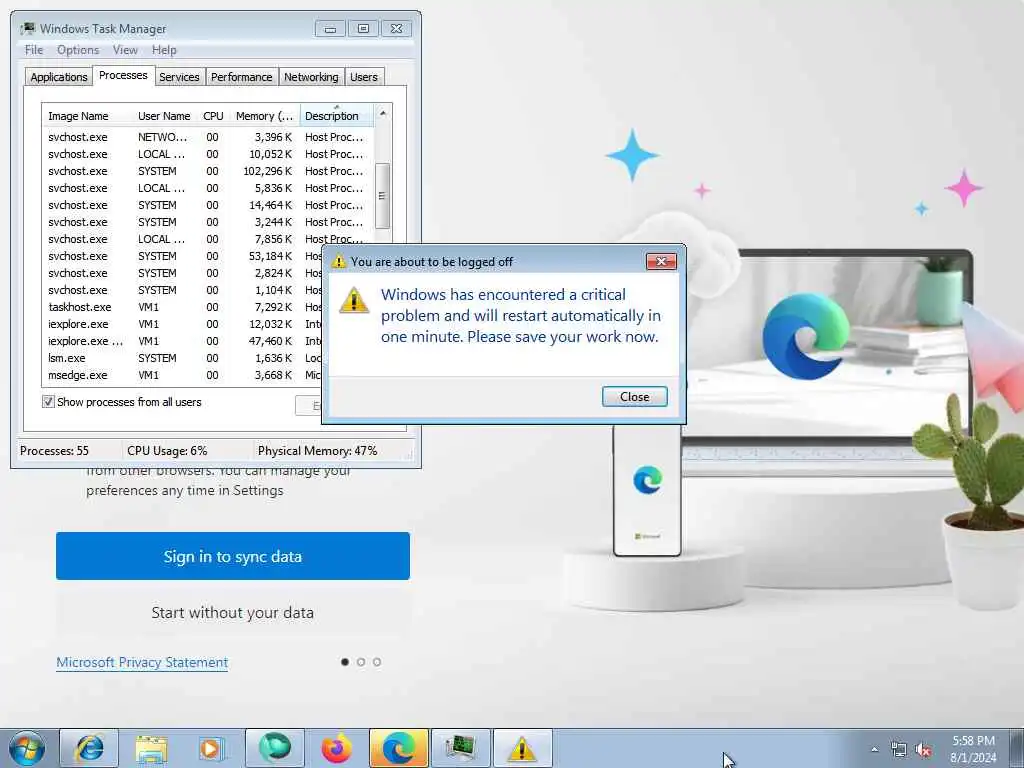Click the muted volume tray icon

coord(923,750)
